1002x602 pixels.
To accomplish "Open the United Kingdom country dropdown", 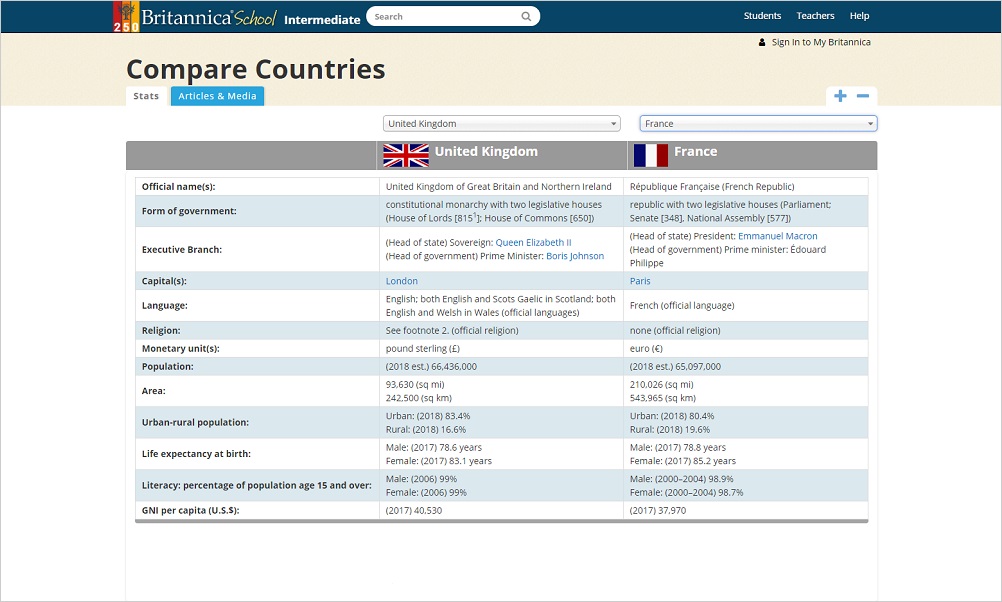I will (501, 124).
